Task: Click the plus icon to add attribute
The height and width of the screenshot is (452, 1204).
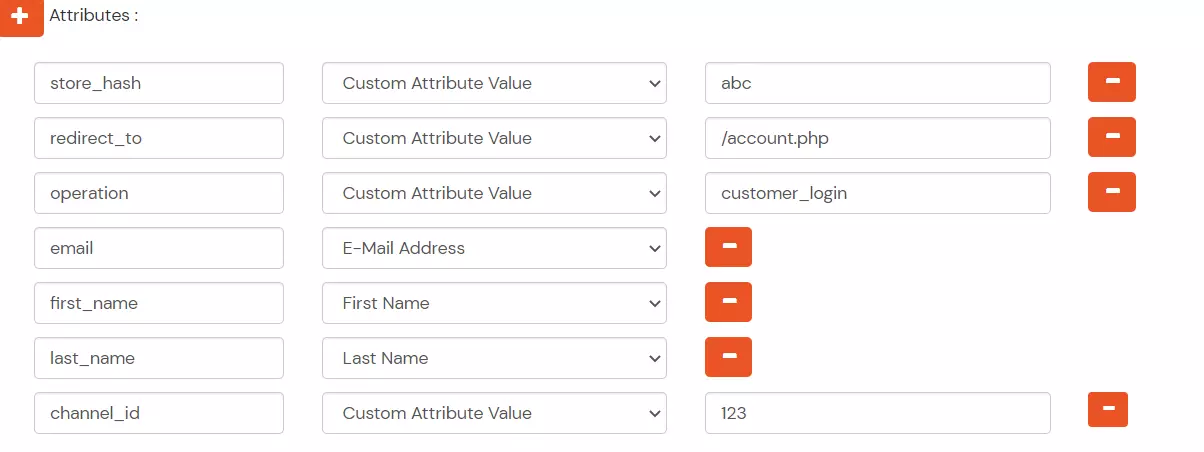Action: coord(21,17)
